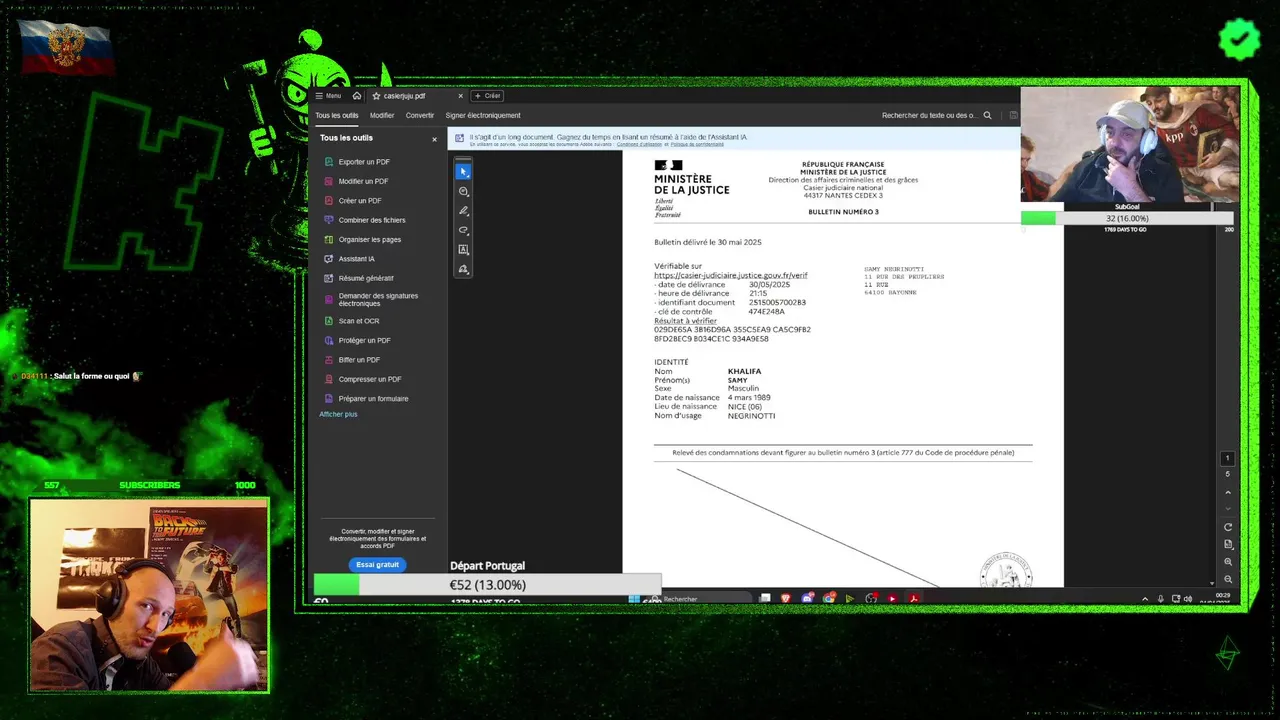
Task: Click the 'KHALIFA' name value
Action: (744, 371)
